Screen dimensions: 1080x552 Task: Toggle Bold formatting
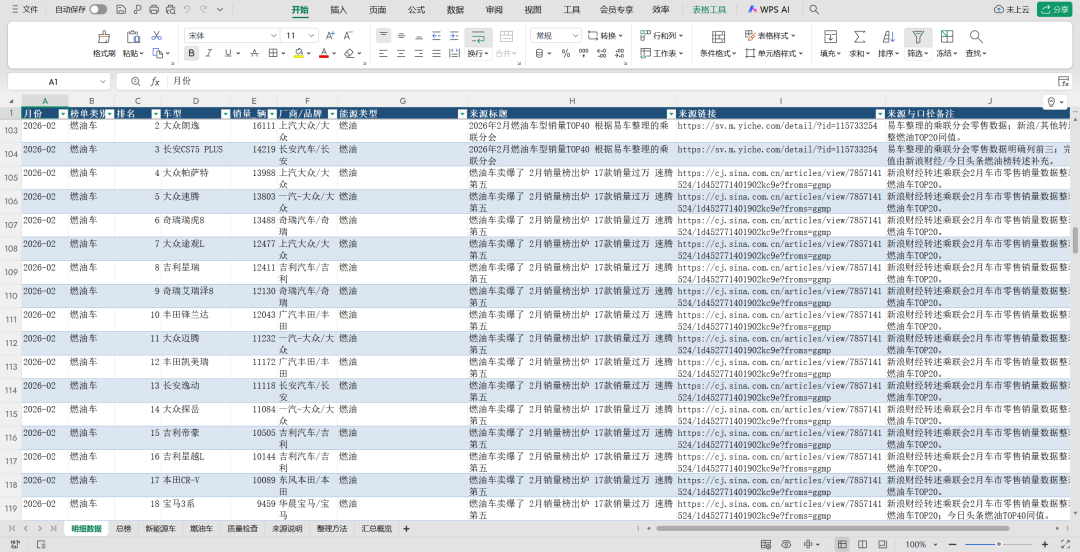coord(191,53)
